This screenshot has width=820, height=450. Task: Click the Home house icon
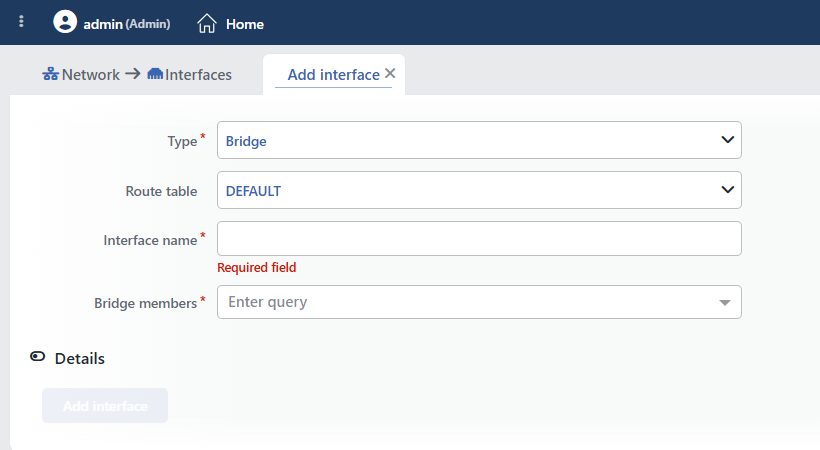tap(207, 24)
